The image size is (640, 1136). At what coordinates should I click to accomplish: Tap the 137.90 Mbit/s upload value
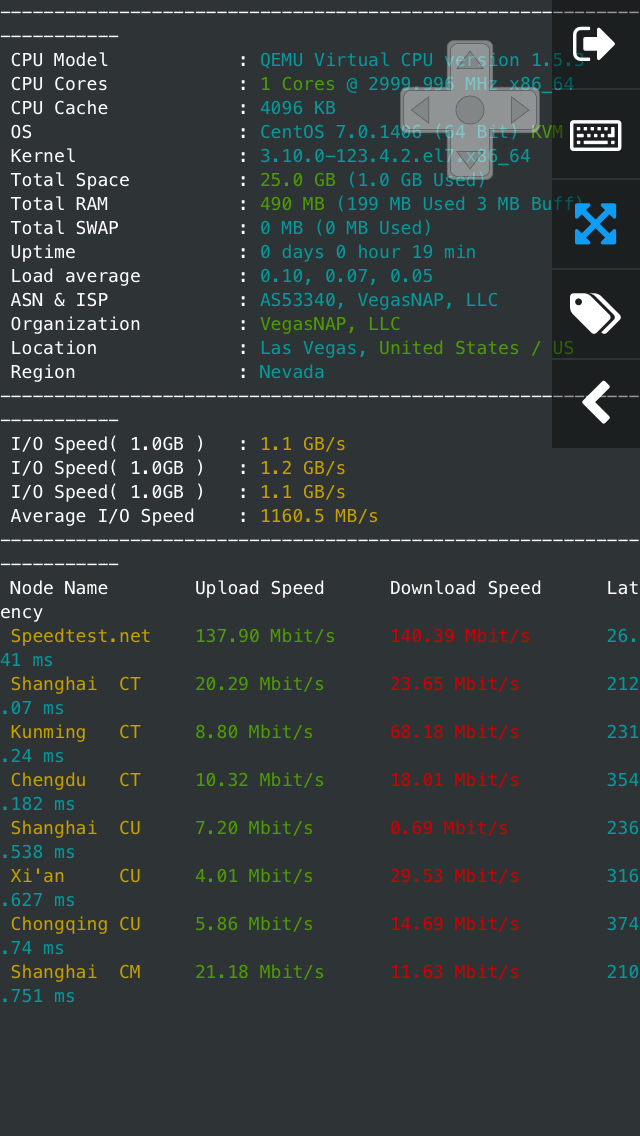click(x=265, y=636)
